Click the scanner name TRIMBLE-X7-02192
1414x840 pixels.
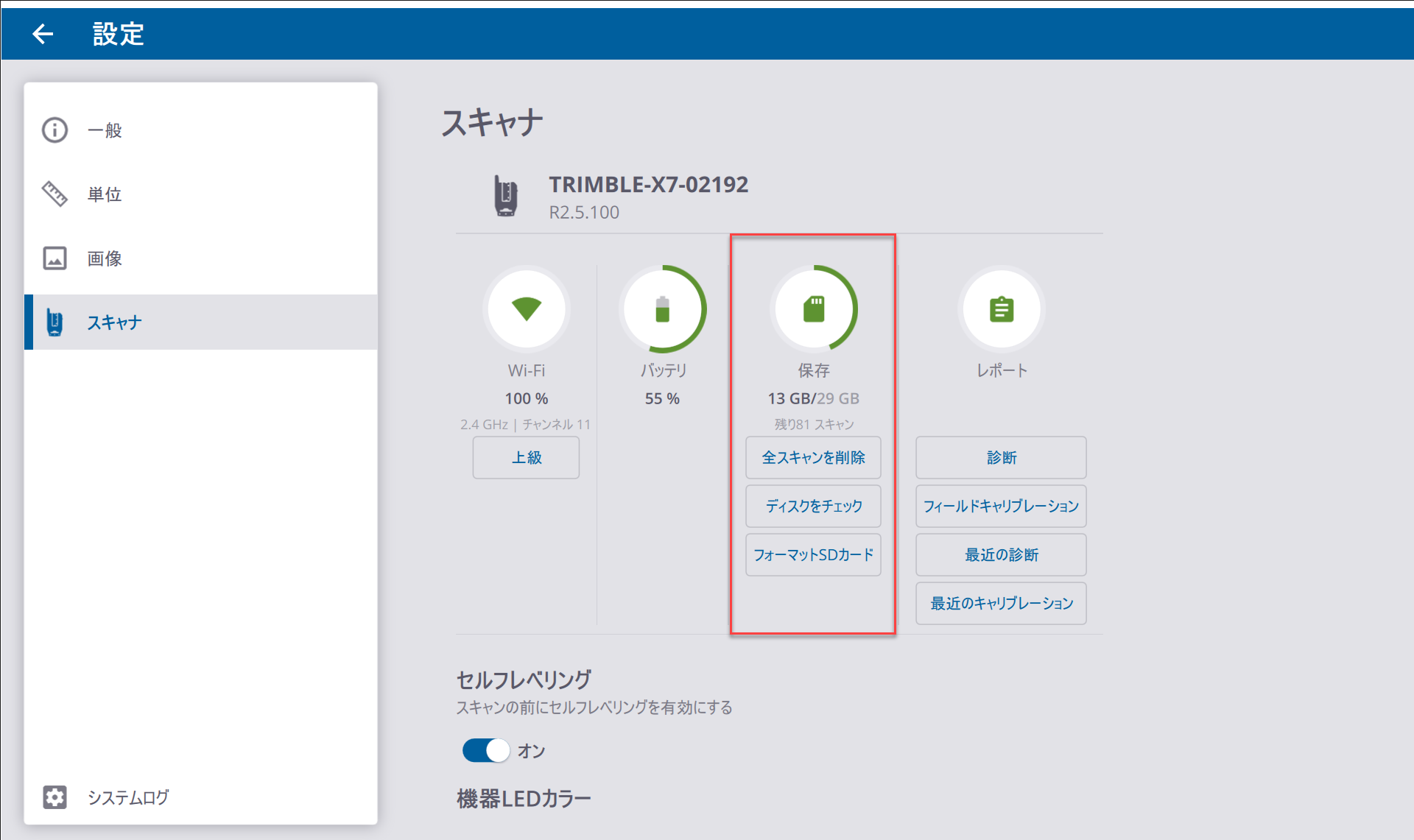pyautogui.click(x=648, y=184)
